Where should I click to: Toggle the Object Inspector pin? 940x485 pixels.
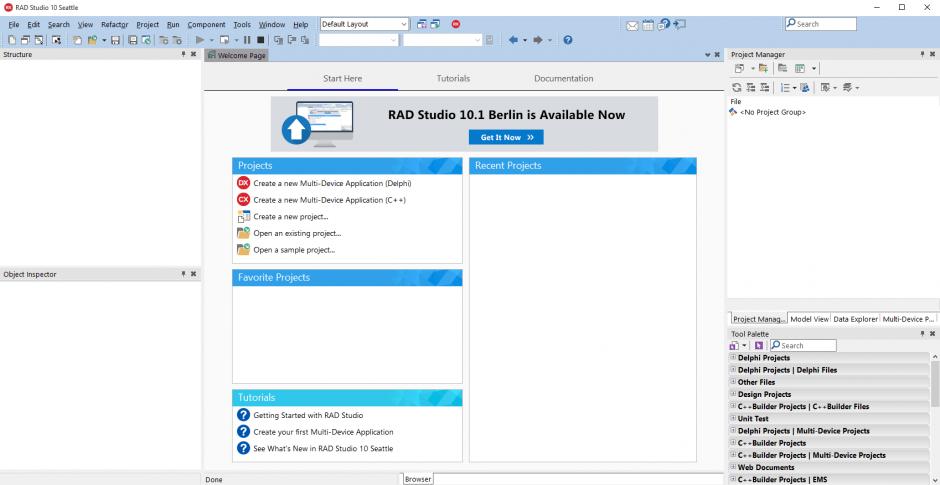pyautogui.click(x=183, y=274)
